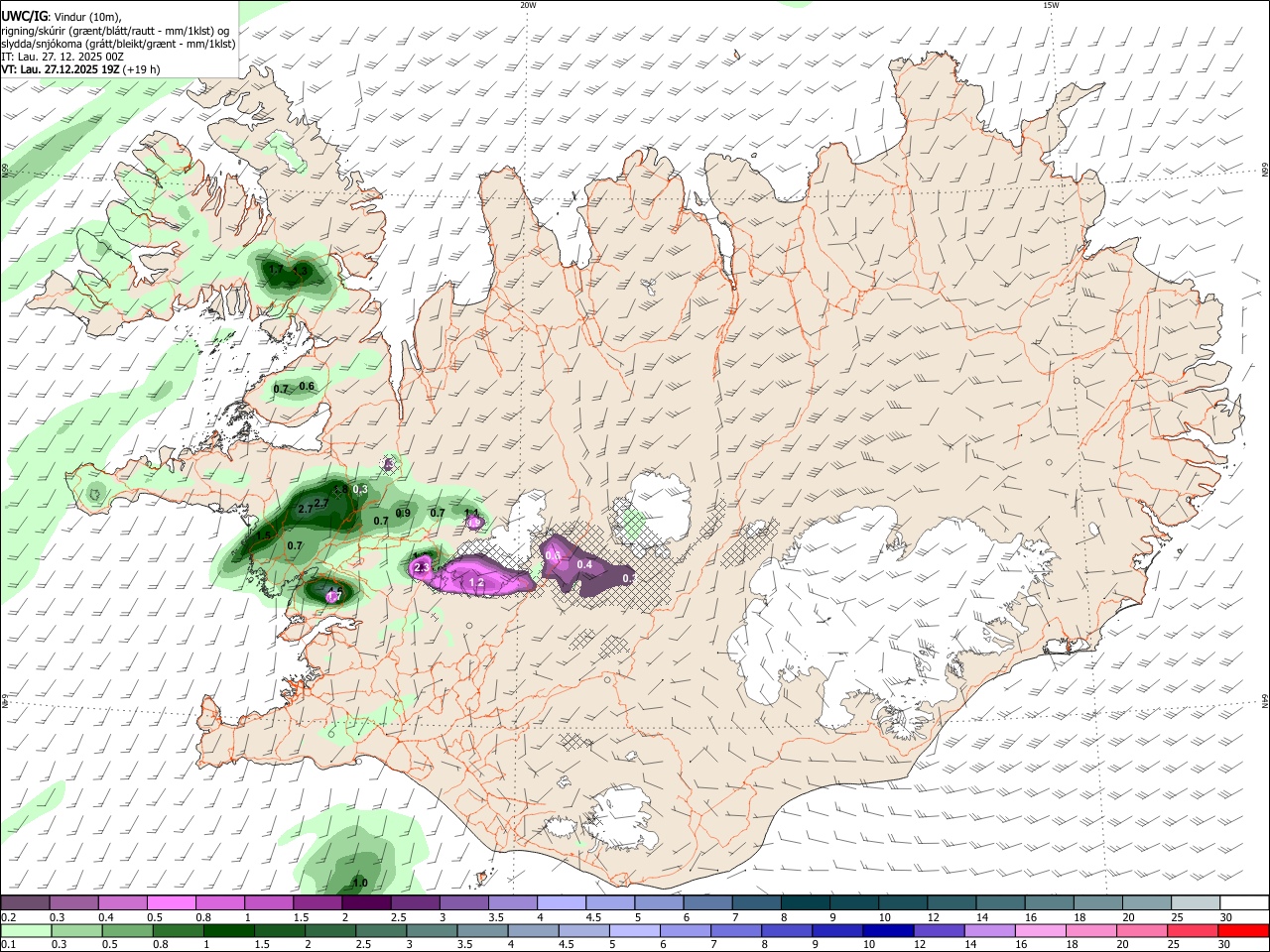1270x952 pixels.
Task: Click the '0.2' label on the top legend row
Action: (9, 917)
